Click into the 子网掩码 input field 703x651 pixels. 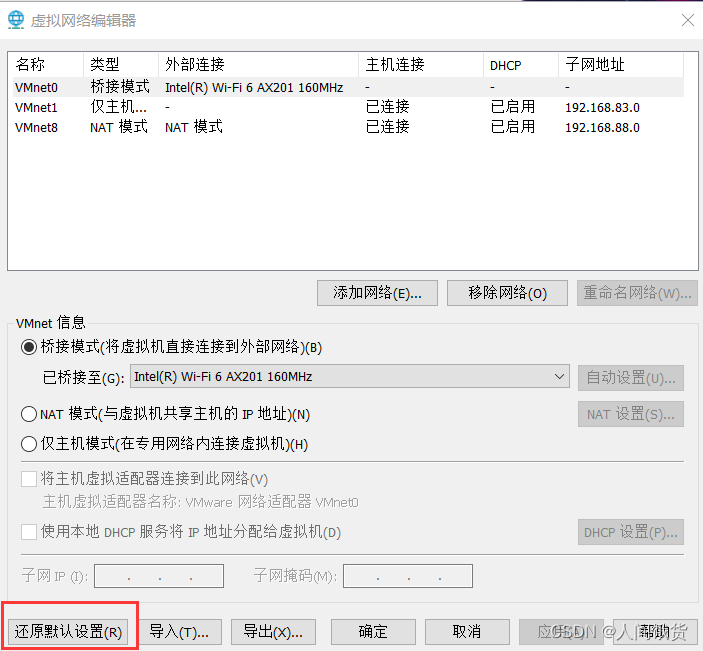408,576
